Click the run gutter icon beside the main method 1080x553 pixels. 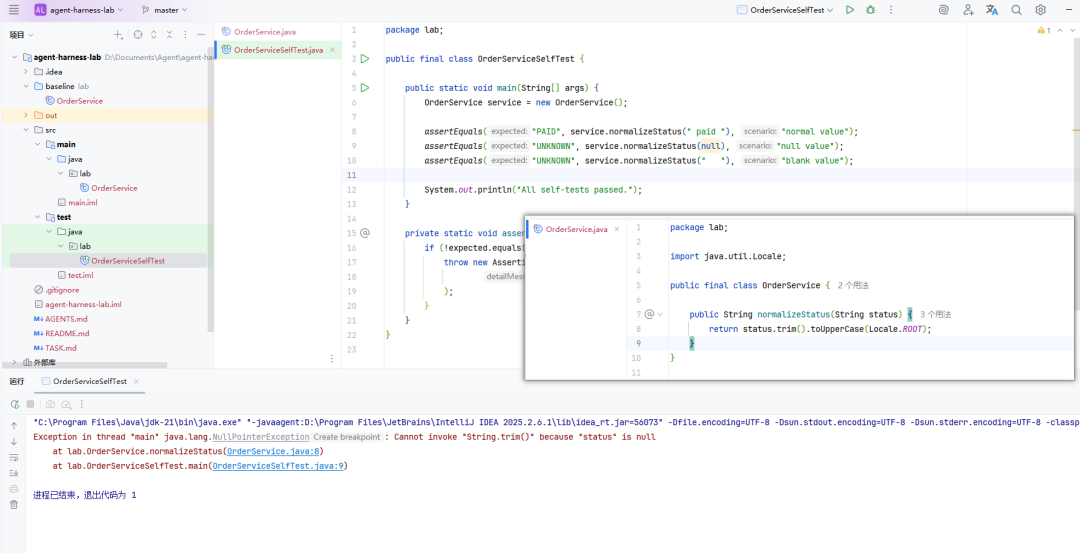pyautogui.click(x=365, y=87)
